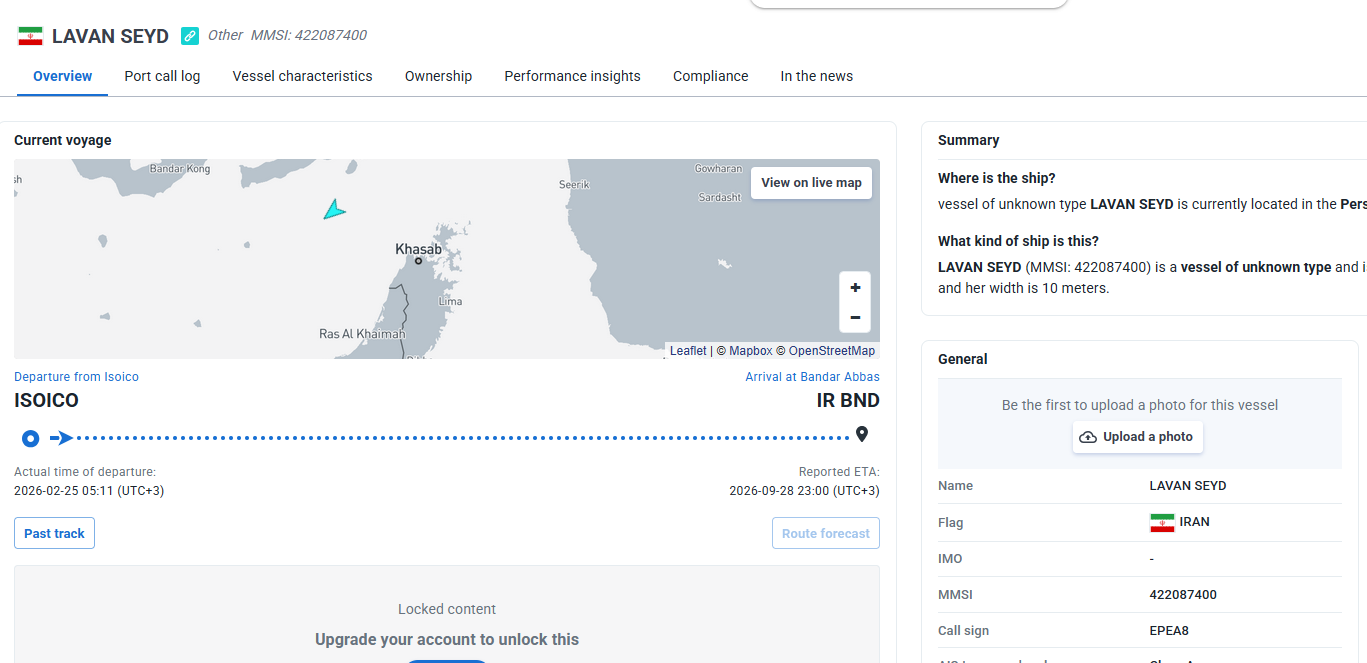Screen dimensions: 1367x663
Task: Click the destination pin icon on the voyage line
Action: [x=862, y=435]
